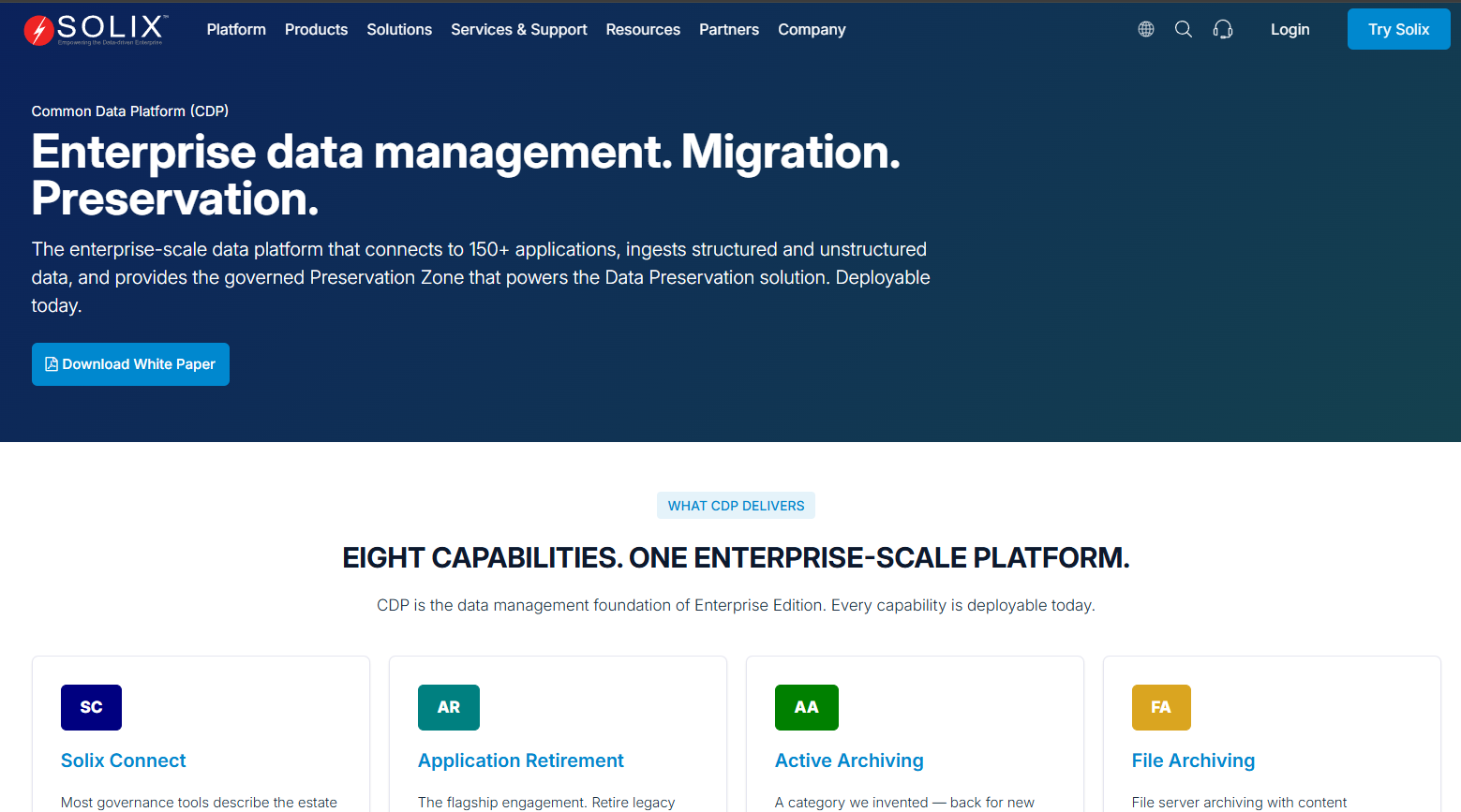Image resolution: width=1461 pixels, height=812 pixels.
Task: Open the Company menu
Action: point(812,29)
